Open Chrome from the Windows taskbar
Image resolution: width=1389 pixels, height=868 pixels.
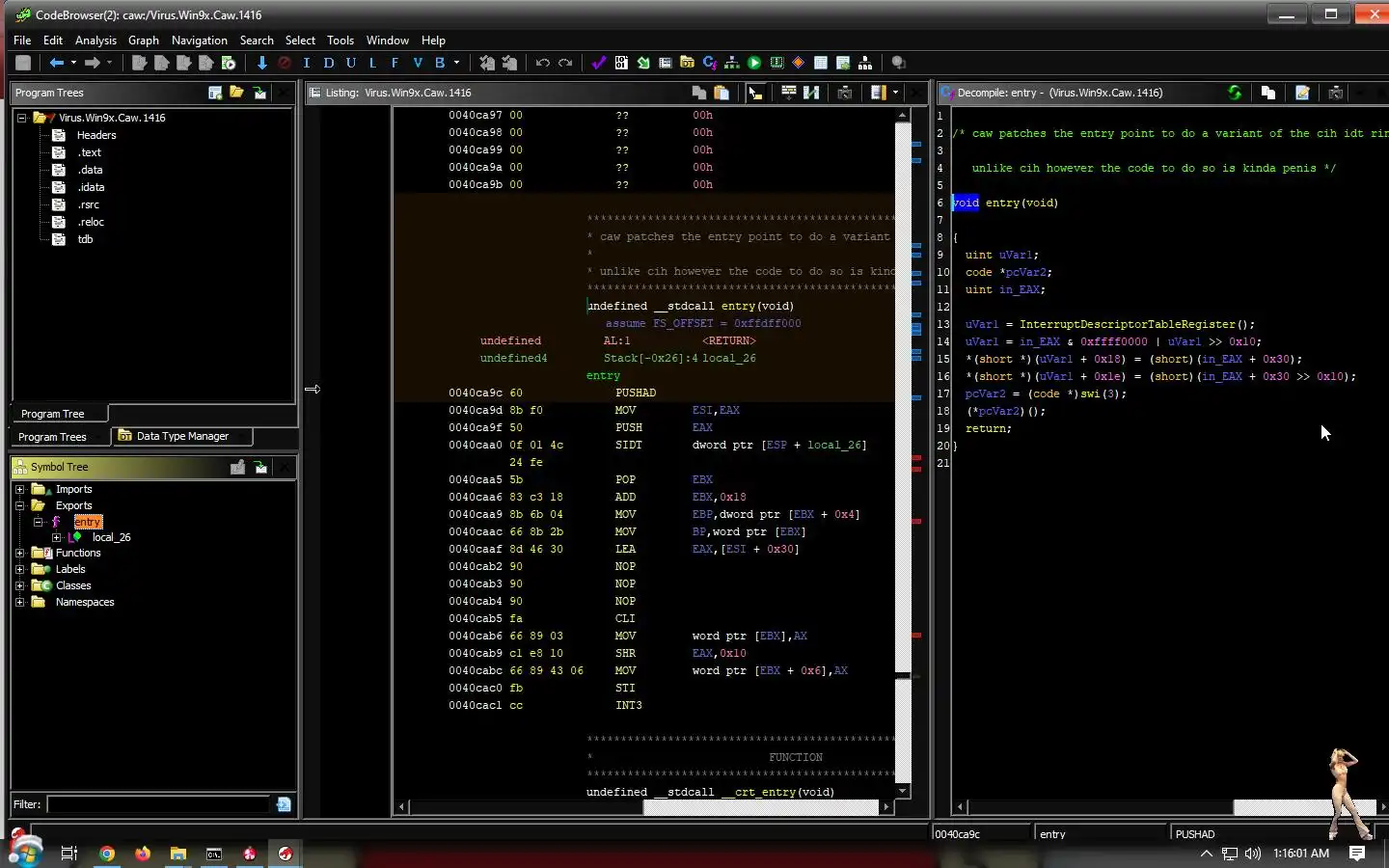[107, 854]
